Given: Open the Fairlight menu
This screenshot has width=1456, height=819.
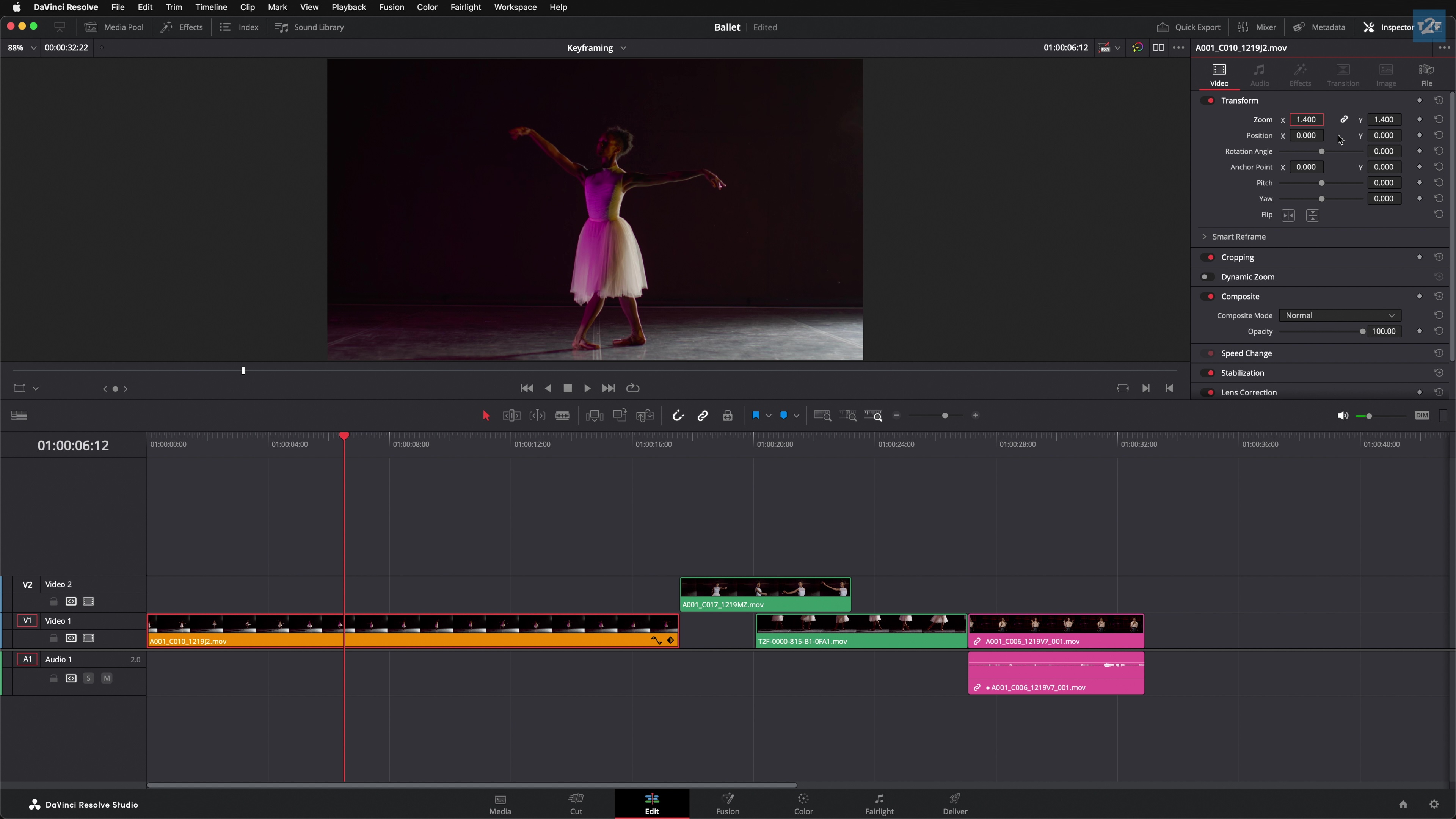Looking at the screenshot, I should pyautogui.click(x=465, y=7).
